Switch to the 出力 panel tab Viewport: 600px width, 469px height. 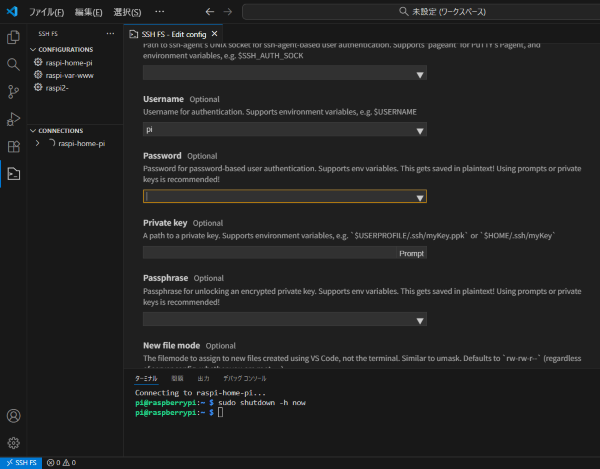pyautogui.click(x=203, y=379)
